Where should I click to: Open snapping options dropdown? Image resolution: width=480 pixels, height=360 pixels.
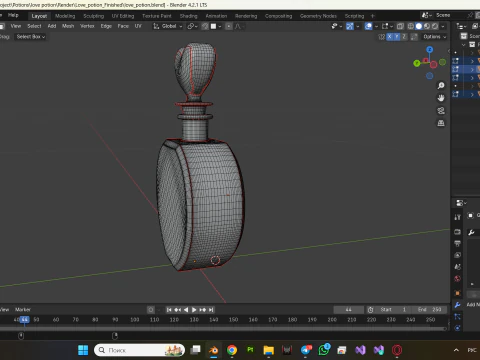click(216, 26)
